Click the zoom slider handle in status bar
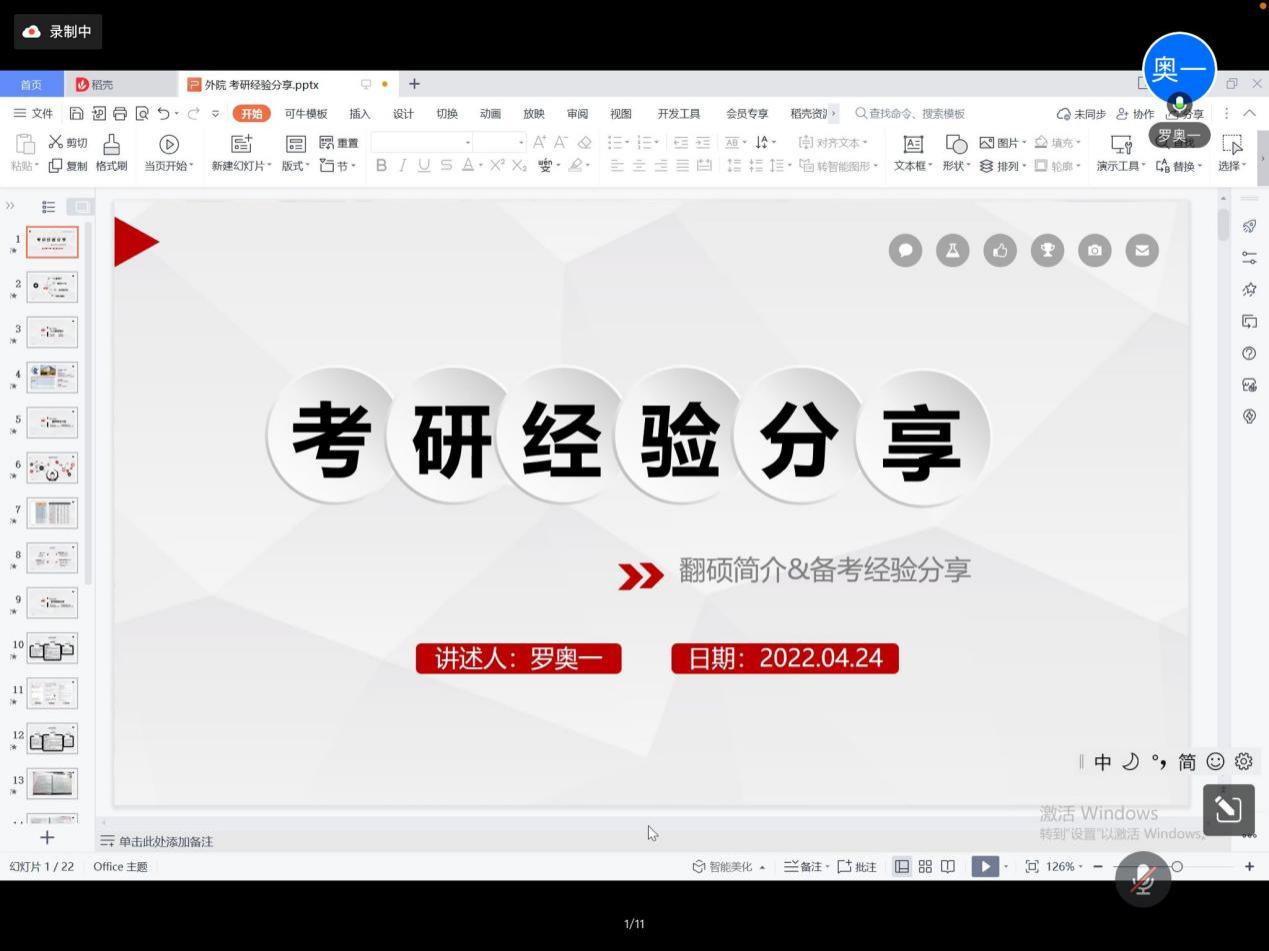1269x951 pixels. [1177, 867]
